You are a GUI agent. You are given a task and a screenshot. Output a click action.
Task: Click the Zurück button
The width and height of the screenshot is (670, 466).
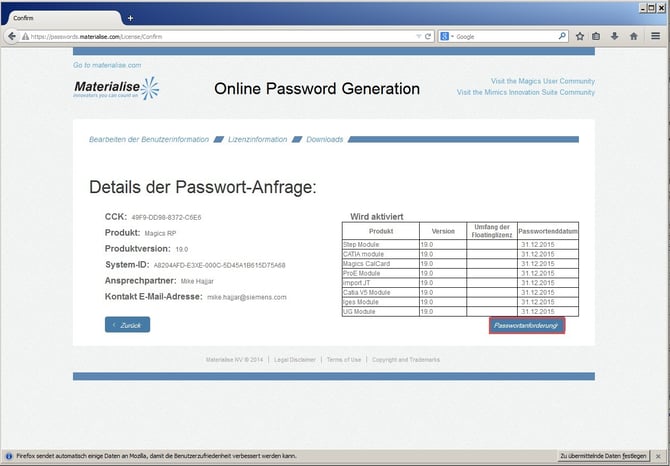click(127, 325)
